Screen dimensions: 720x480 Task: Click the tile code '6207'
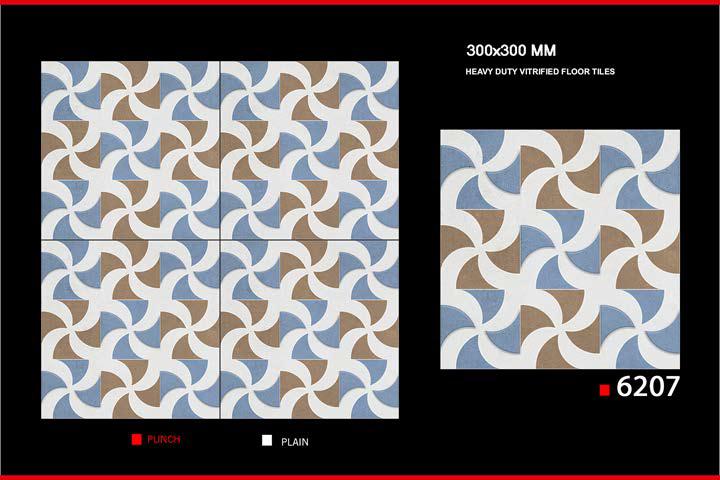click(x=647, y=386)
